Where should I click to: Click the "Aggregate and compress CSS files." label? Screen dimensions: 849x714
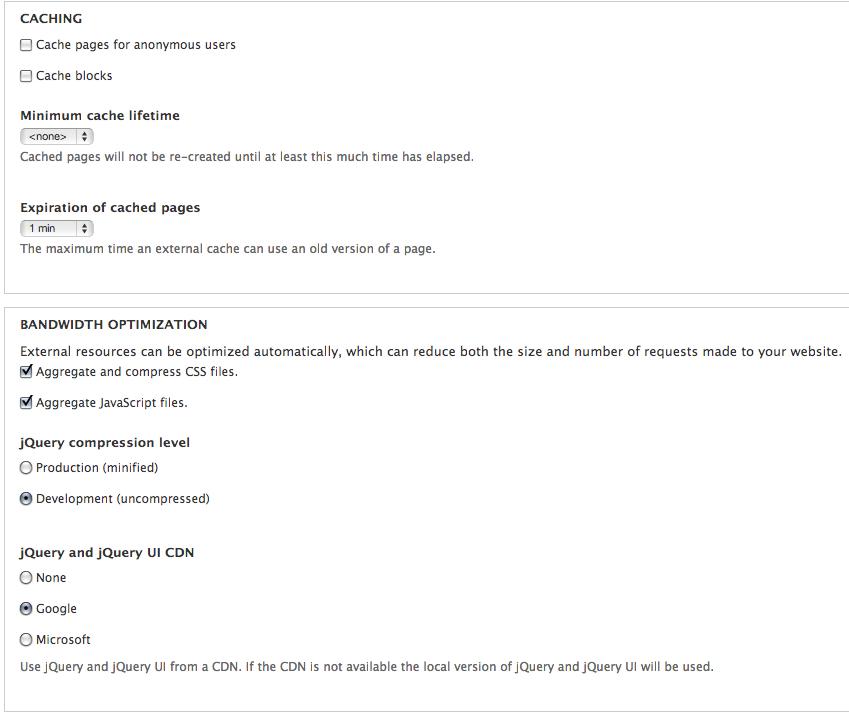[x=137, y=372]
